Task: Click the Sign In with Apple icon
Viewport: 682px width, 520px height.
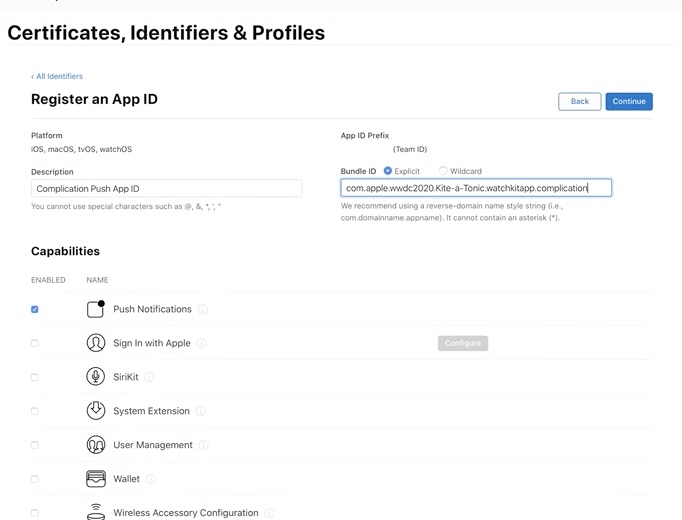Action: (96, 343)
